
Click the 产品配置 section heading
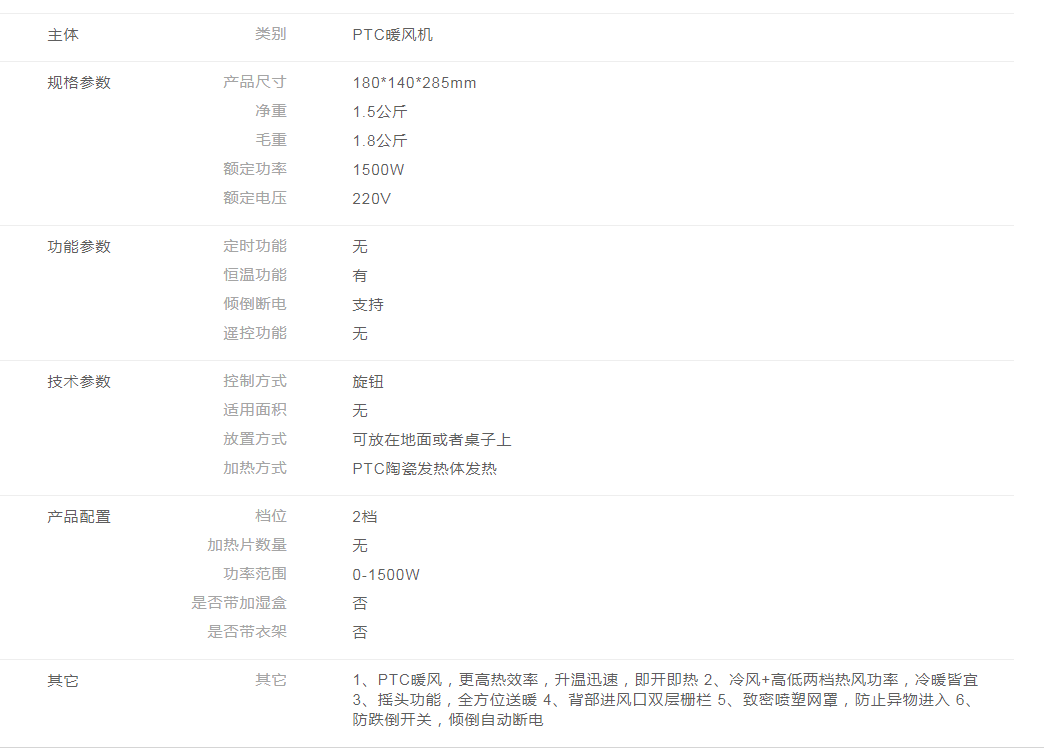click(x=79, y=517)
